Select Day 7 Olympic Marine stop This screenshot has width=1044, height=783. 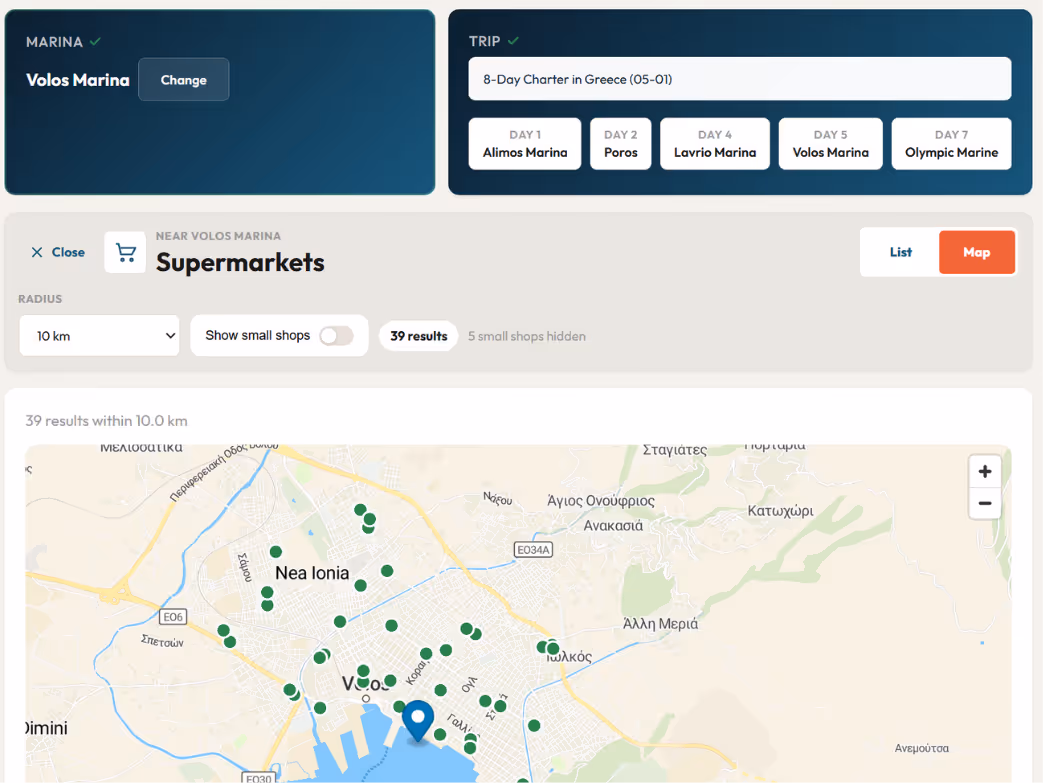[951, 144]
